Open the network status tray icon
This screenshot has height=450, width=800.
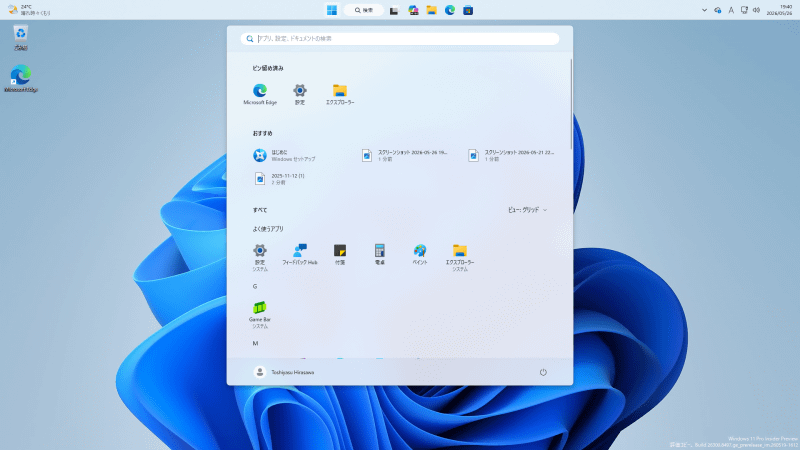click(x=744, y=10)
